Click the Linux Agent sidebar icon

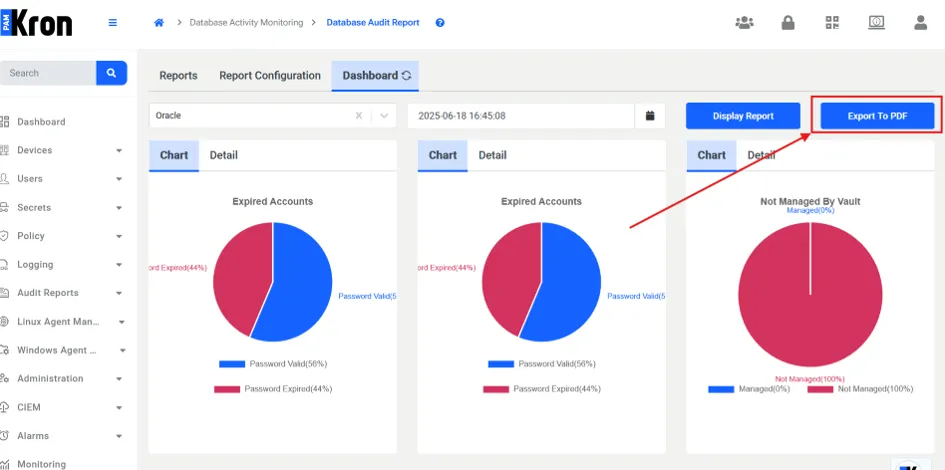click(5, 322)
